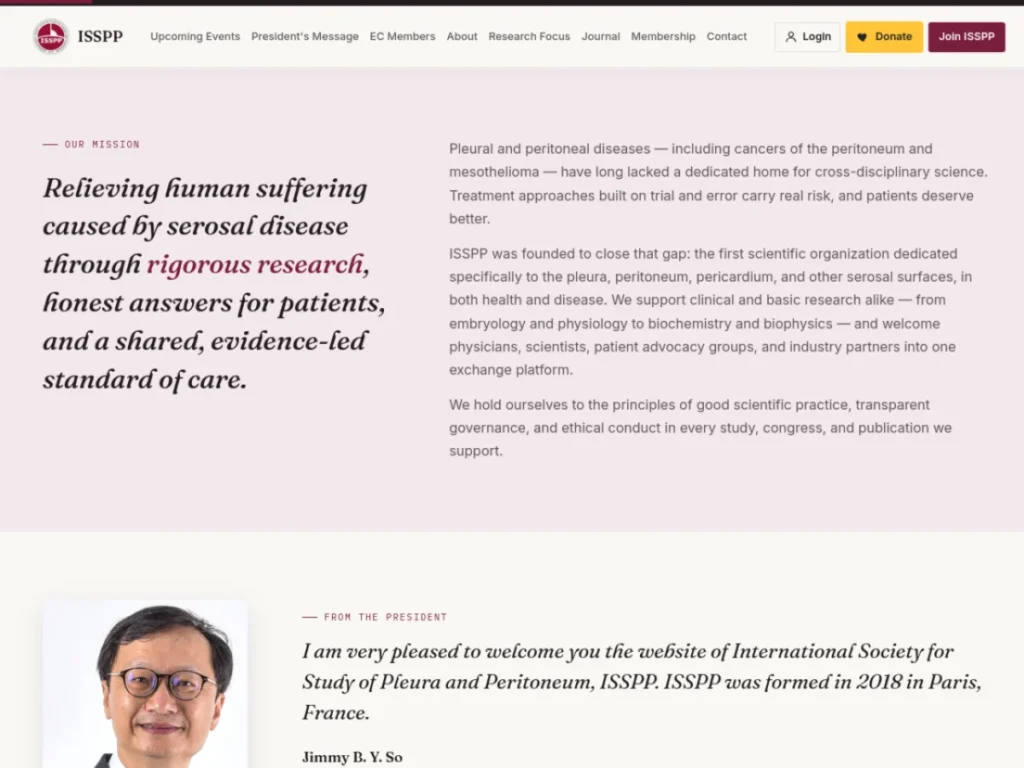
Task: Go to the Journal page
Action: point(601,37)
